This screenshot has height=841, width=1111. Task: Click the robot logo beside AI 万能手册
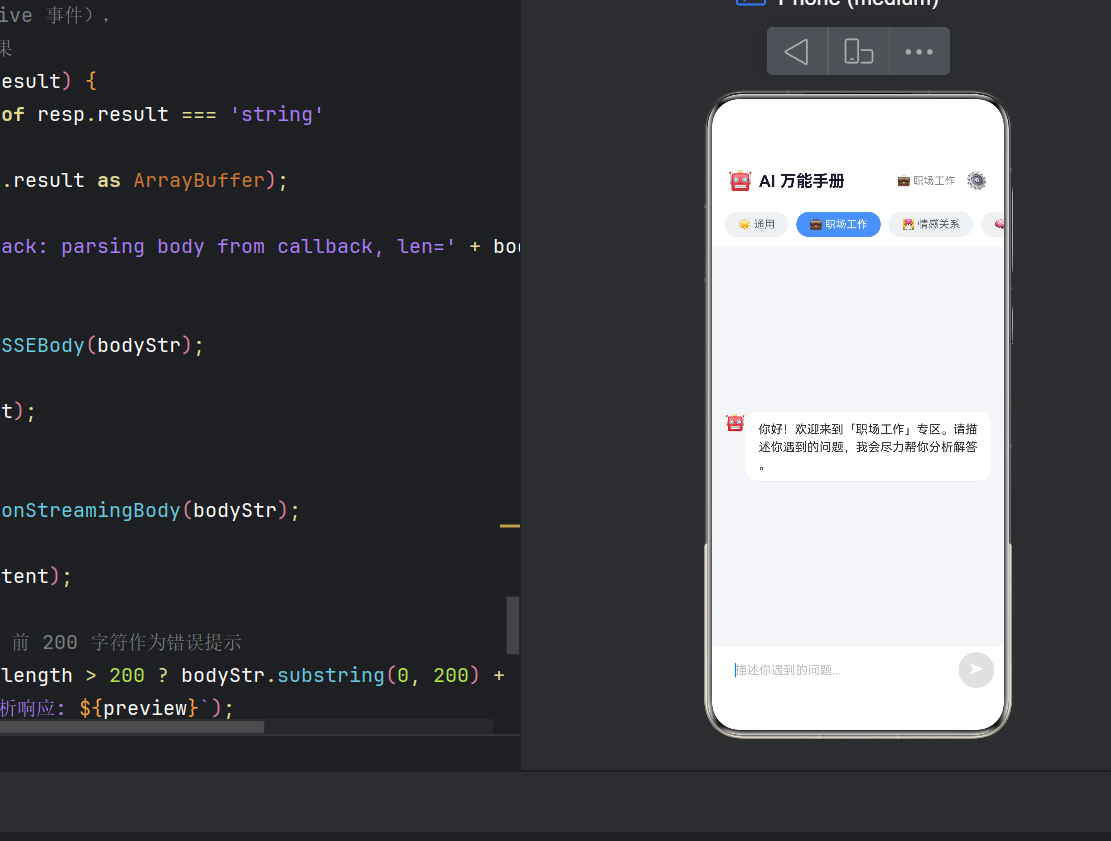740,181
